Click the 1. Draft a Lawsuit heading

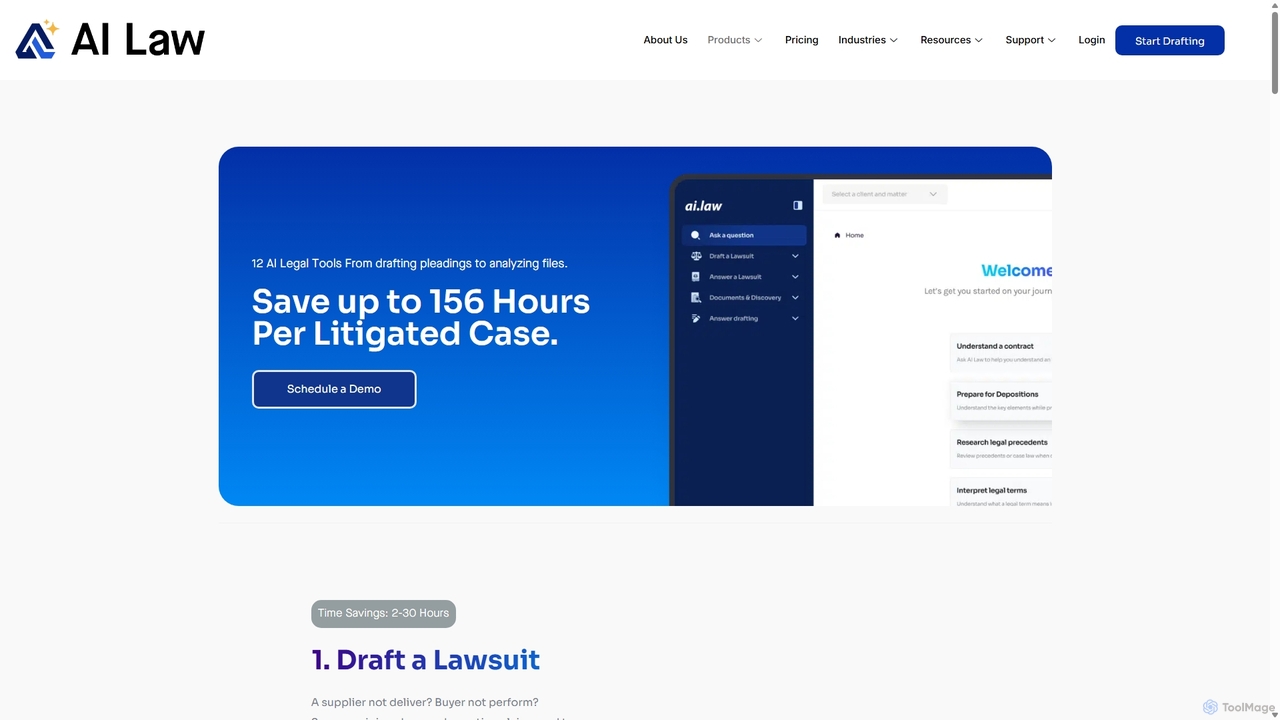pyautogui.click(x=425, y=660)
